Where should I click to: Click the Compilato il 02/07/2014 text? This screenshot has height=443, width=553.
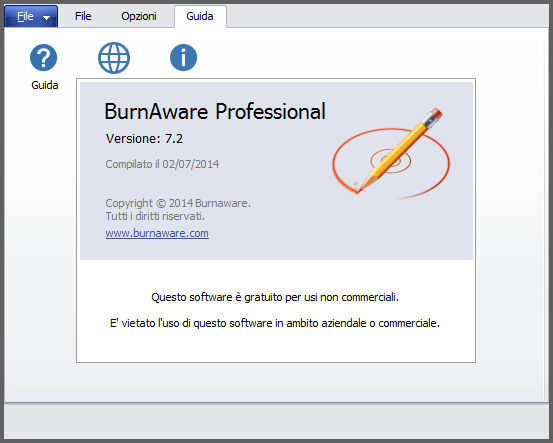162,164
